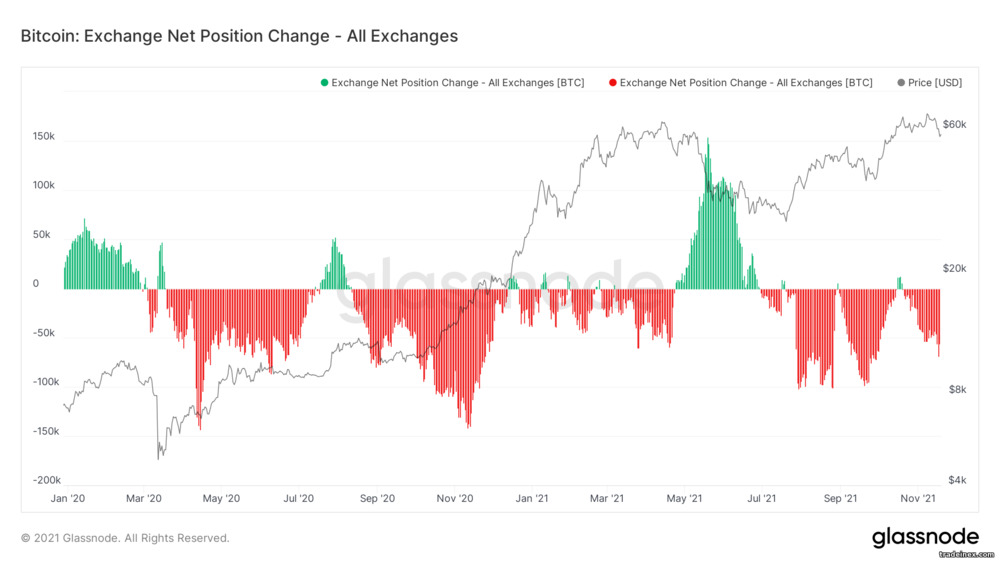Click the -200k left axis label
The image size is (1000, 563).
pyautogui.click(x=47, y=480)
